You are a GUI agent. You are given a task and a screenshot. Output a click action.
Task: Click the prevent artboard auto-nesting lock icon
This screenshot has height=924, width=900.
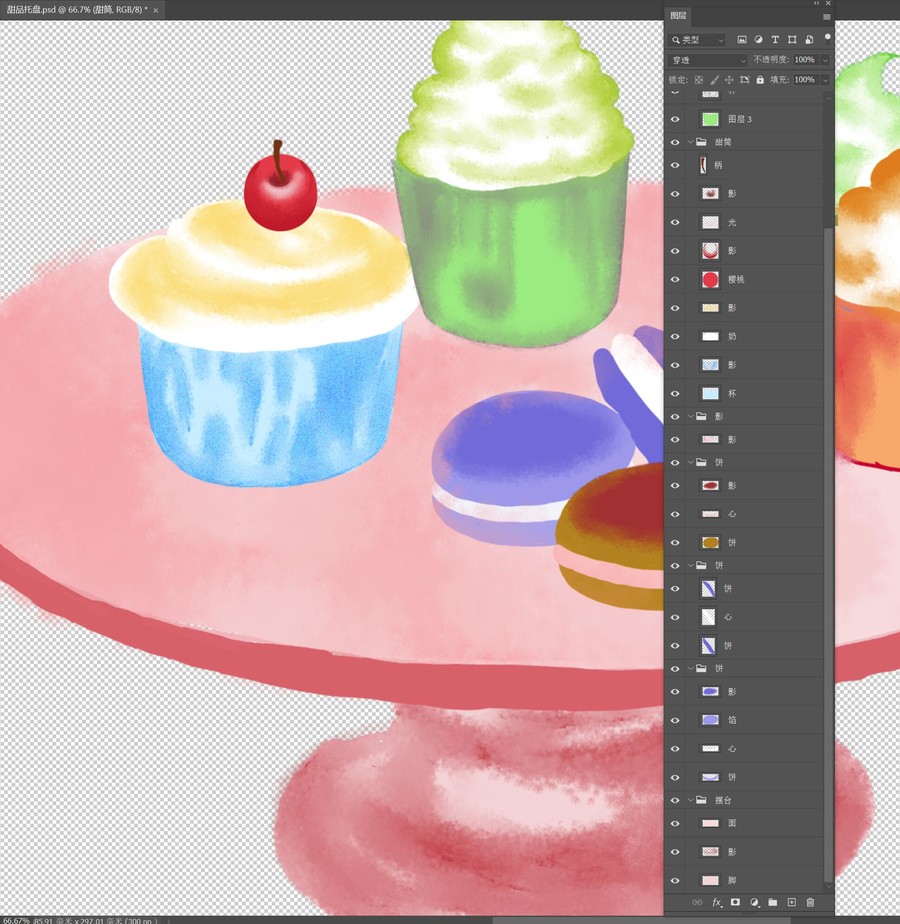click(x=744, y=80)
